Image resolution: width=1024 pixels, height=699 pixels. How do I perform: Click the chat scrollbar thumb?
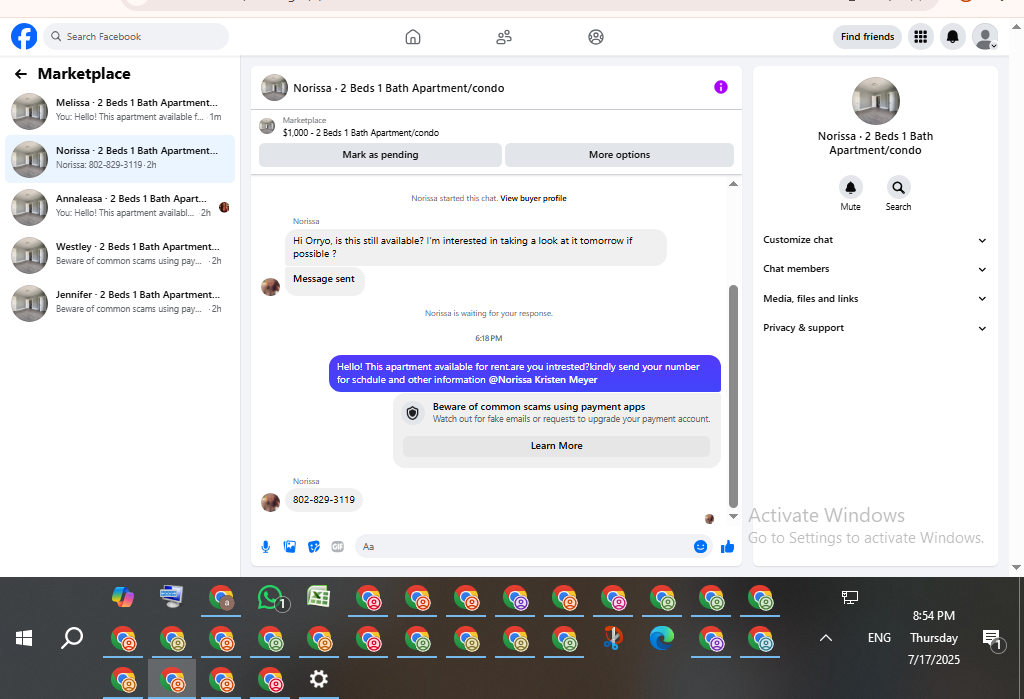coord(733,396)
